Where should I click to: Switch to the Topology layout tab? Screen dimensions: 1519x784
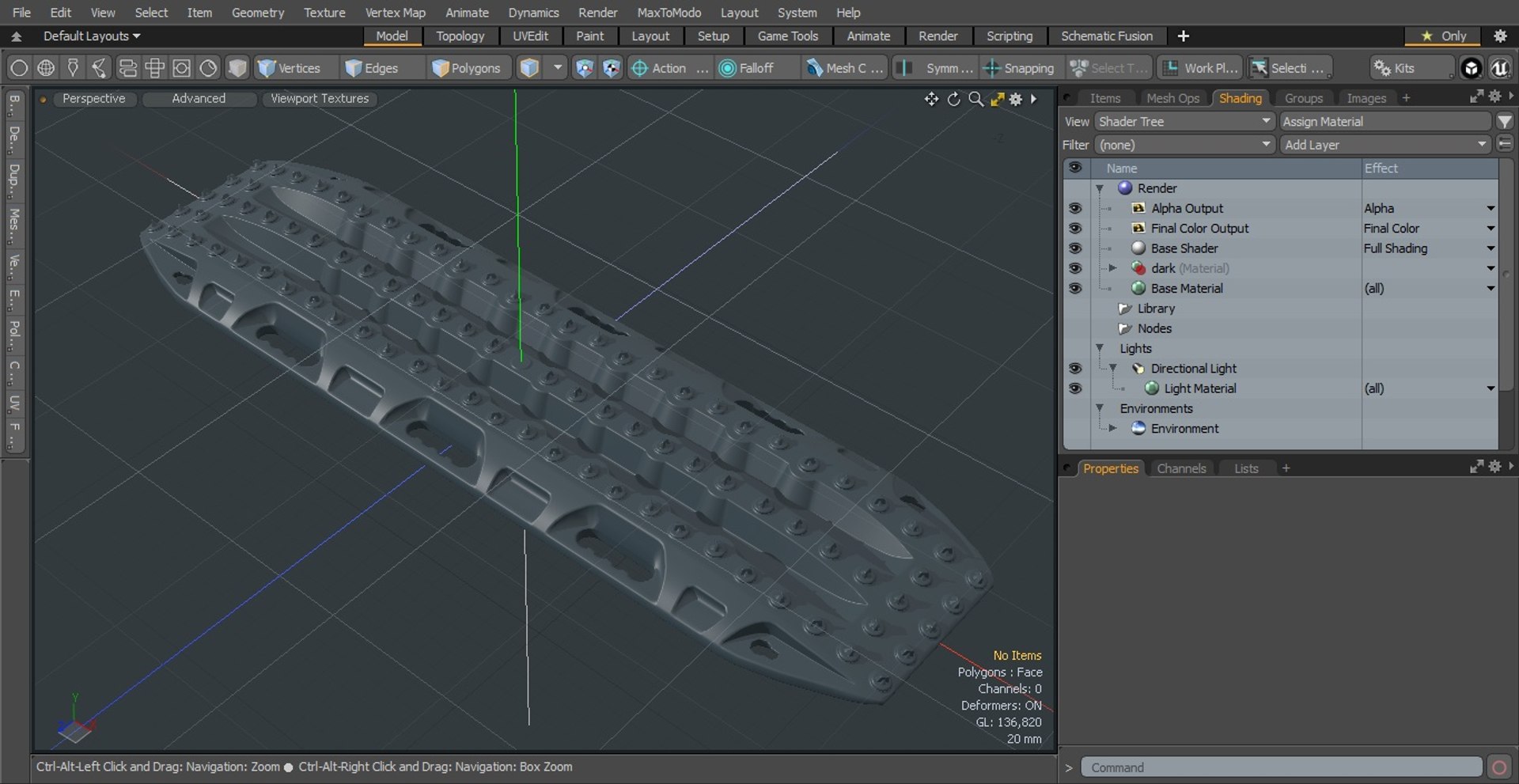(x=460, y=36)
